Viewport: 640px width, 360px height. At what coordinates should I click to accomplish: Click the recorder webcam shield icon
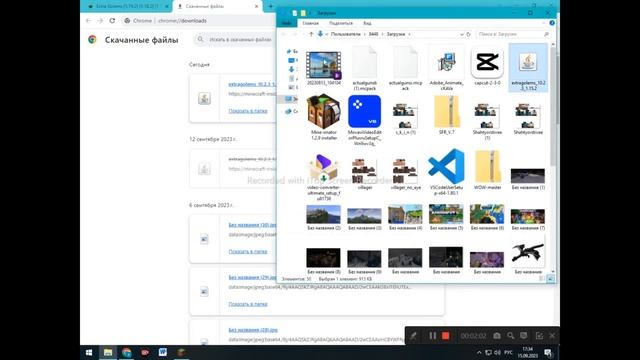[x=524, y=336]
